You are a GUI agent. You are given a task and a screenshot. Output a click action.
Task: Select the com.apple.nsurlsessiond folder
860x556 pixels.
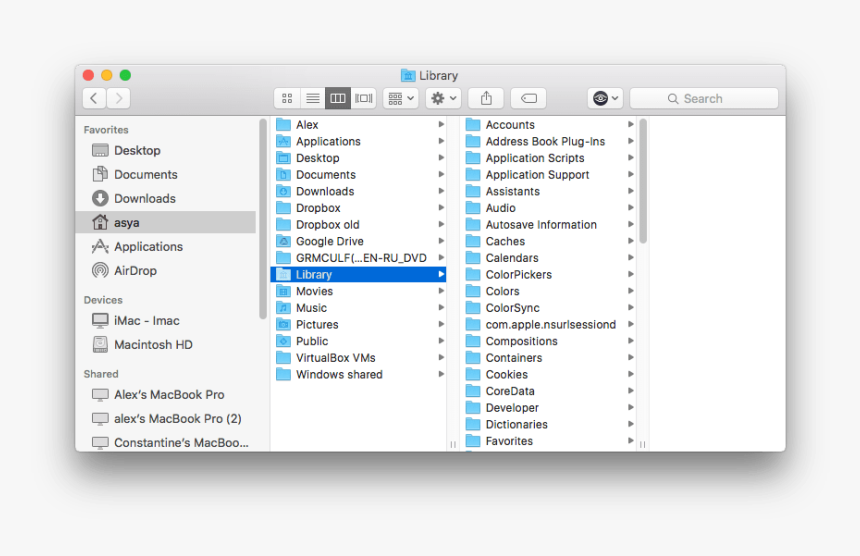pyautogui.click(x=548, y=325)
